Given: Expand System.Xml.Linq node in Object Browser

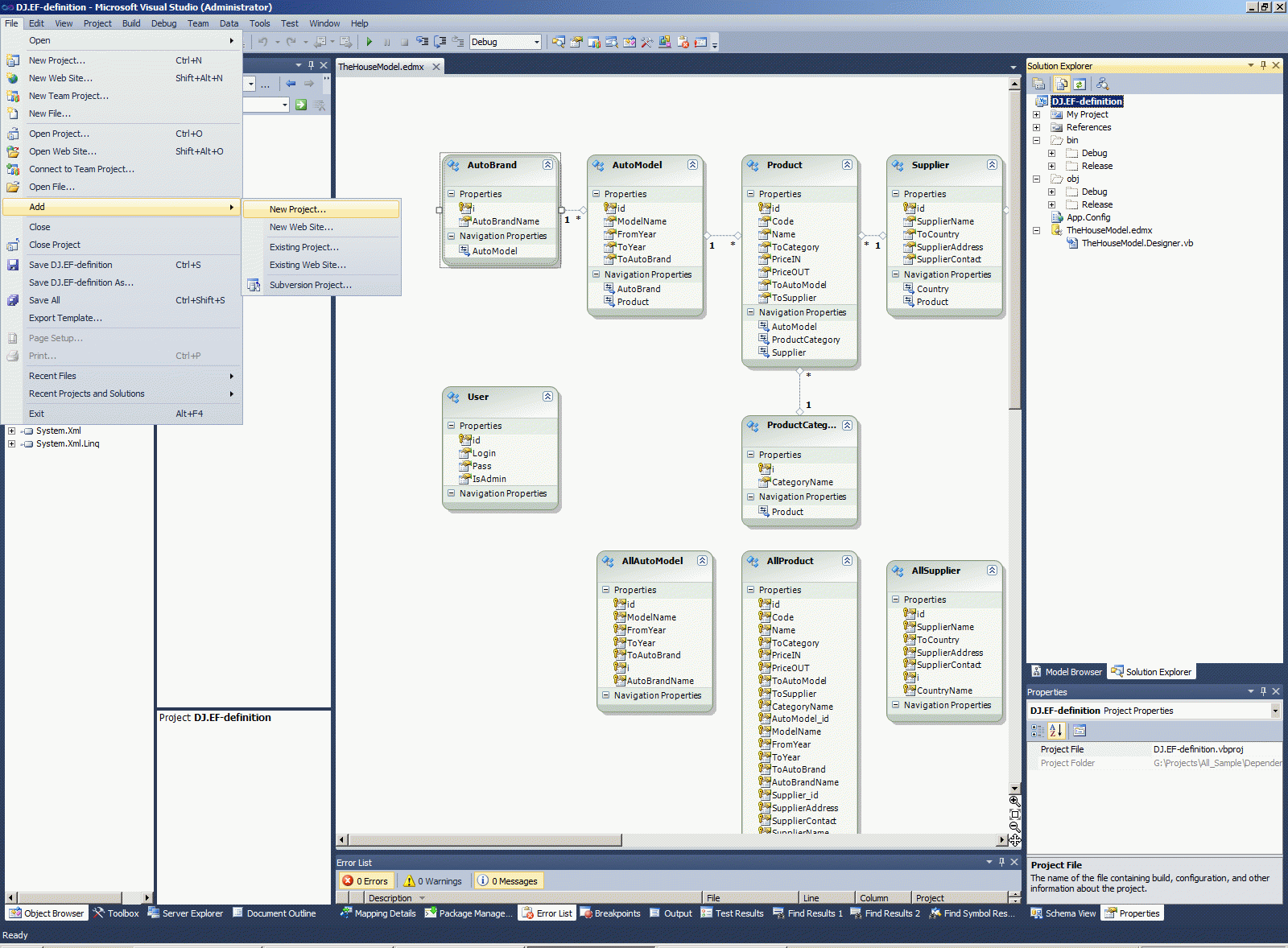Looking at the screenshot, I should click(11, 443).
